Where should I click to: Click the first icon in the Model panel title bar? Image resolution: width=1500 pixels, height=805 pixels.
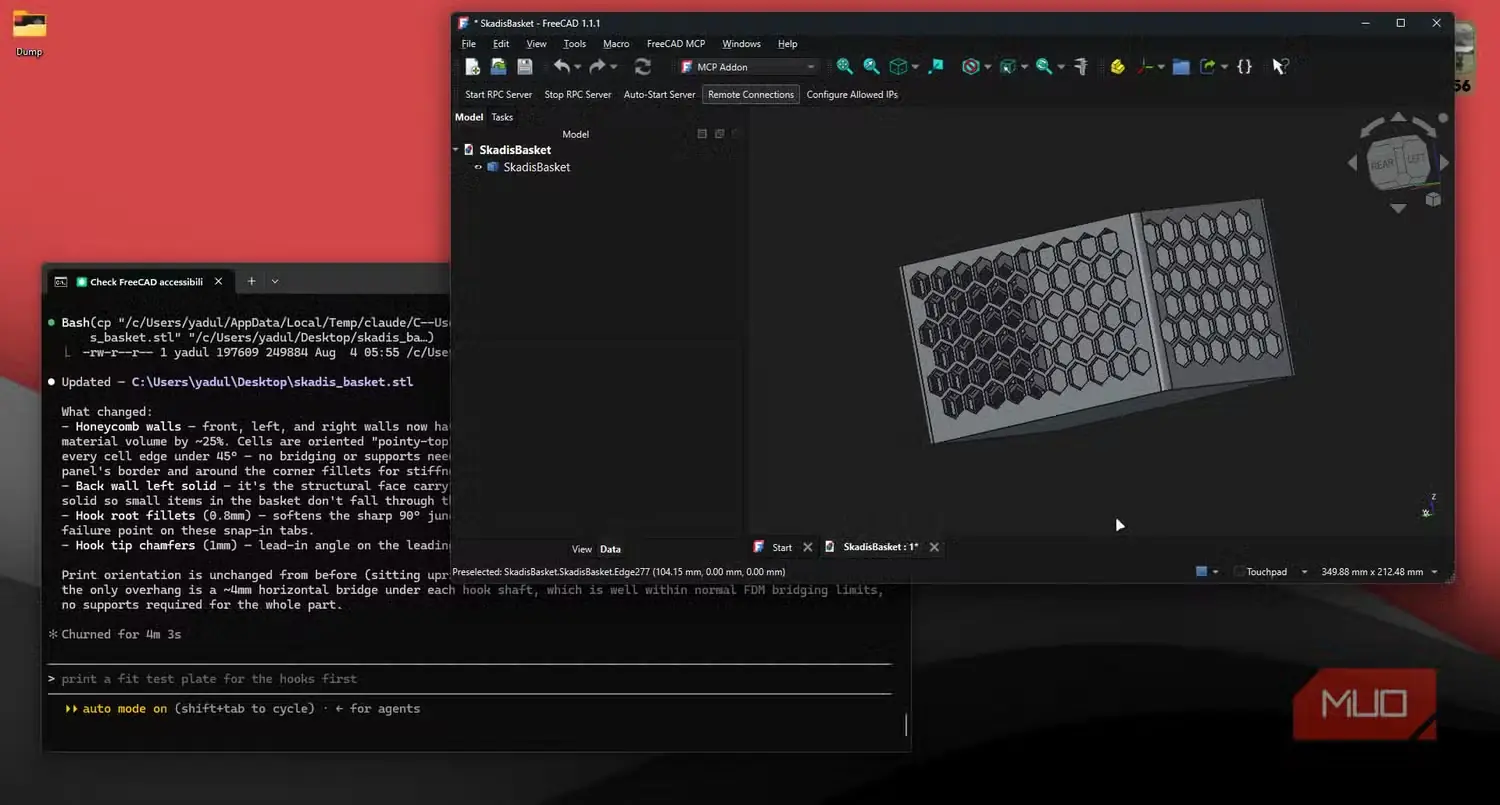coord(702,134)
